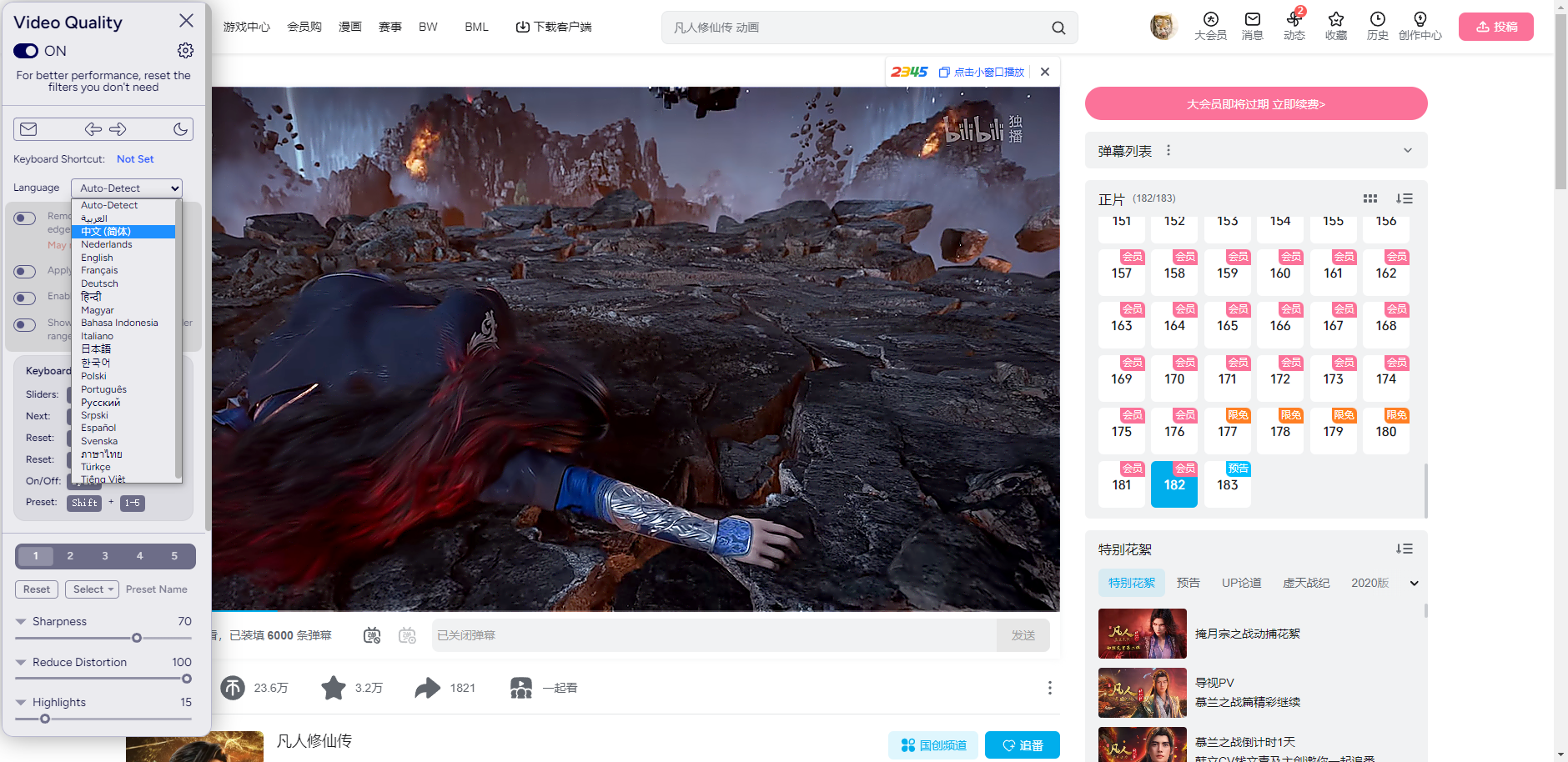Reverse 特别花絮 sort order
Viewport: 1568px width, 762px height.
pyautogui.click(x=1405, y=549)
